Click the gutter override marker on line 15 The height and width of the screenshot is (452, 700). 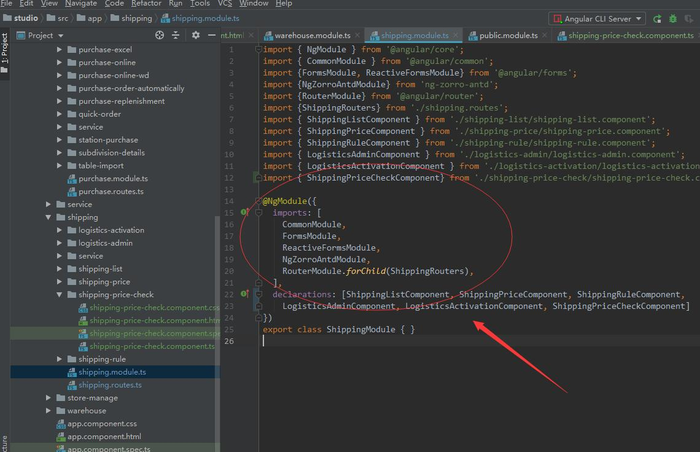coord(245,212)
